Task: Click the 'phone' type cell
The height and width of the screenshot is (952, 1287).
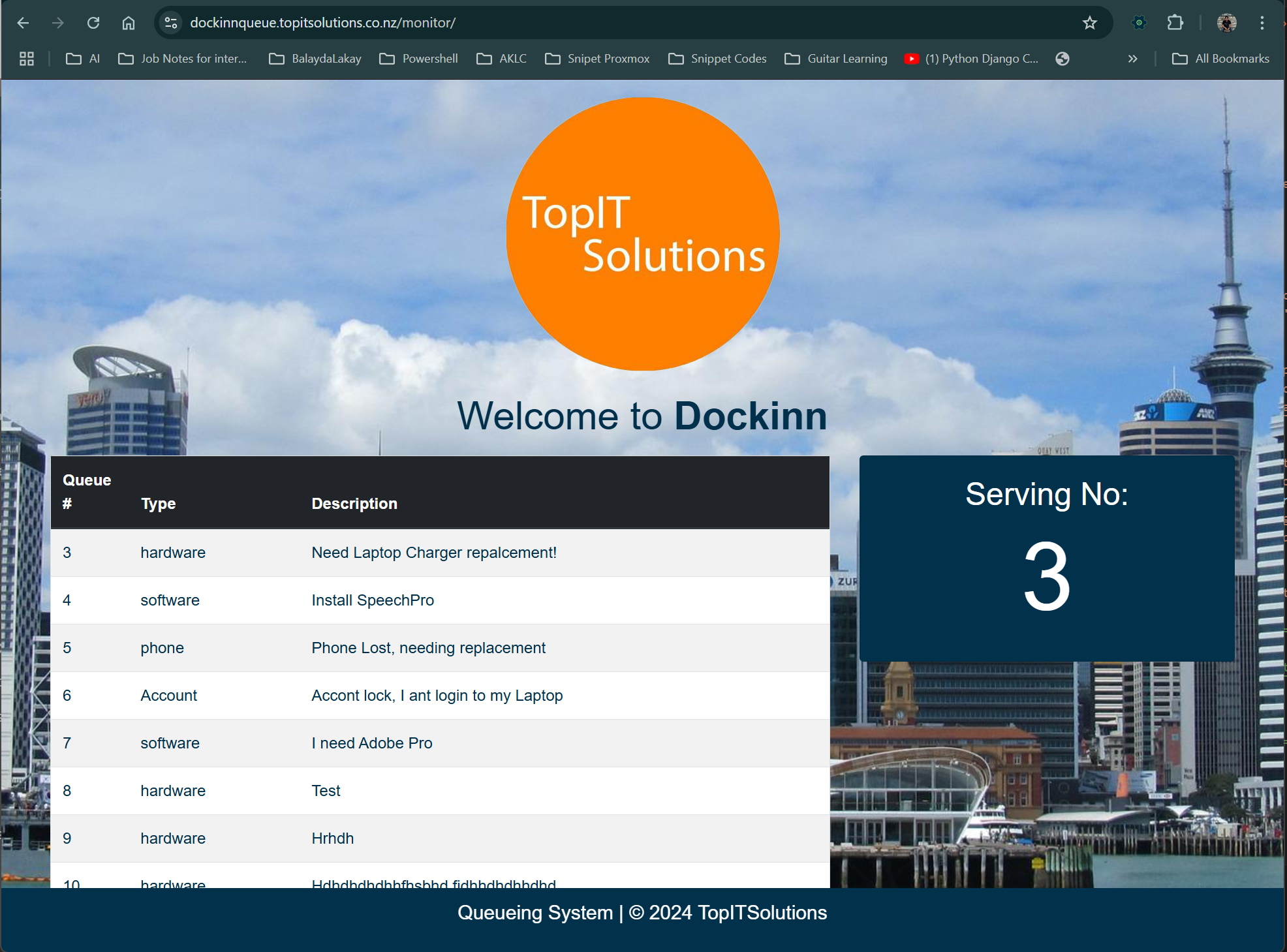Action: [x=162, y=648]
